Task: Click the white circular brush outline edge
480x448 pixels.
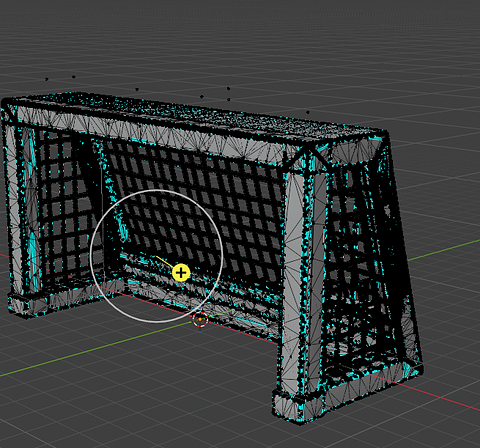Action: coord(156,190)
